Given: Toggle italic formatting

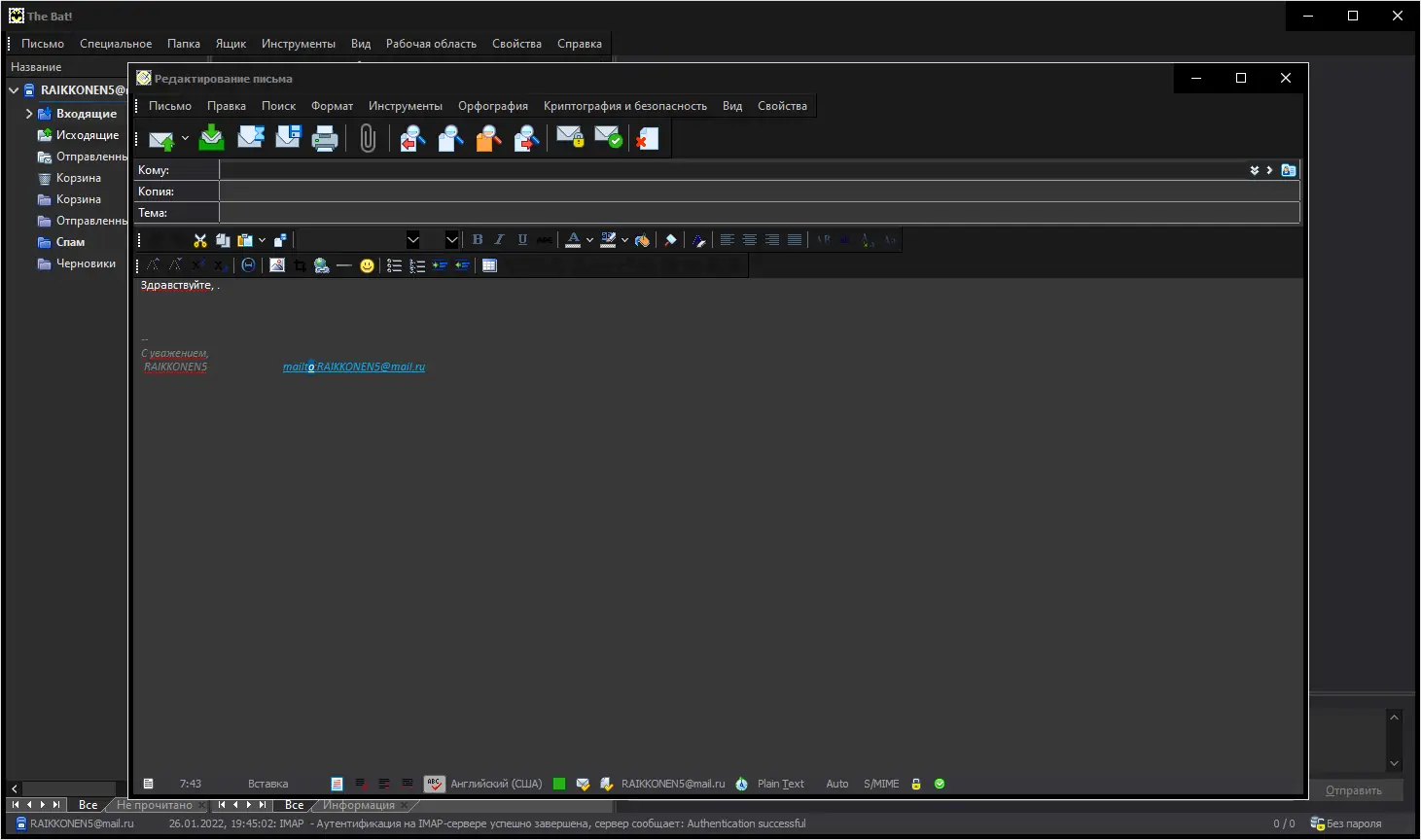Looking at the screenshot, I should (x=499, y=240).
